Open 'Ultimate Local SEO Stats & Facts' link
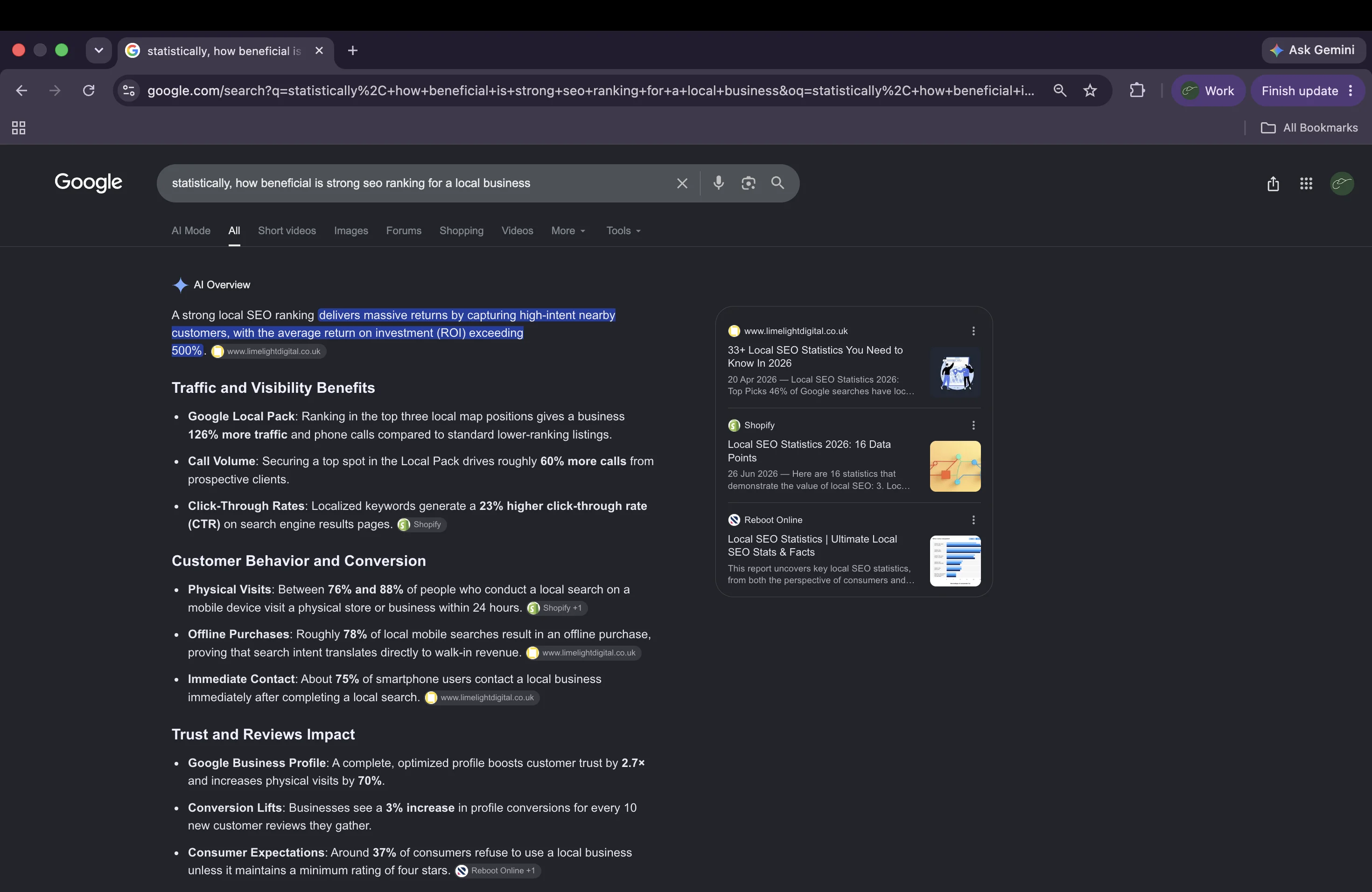Viewport: 1372px width, 892px height. 812,546
